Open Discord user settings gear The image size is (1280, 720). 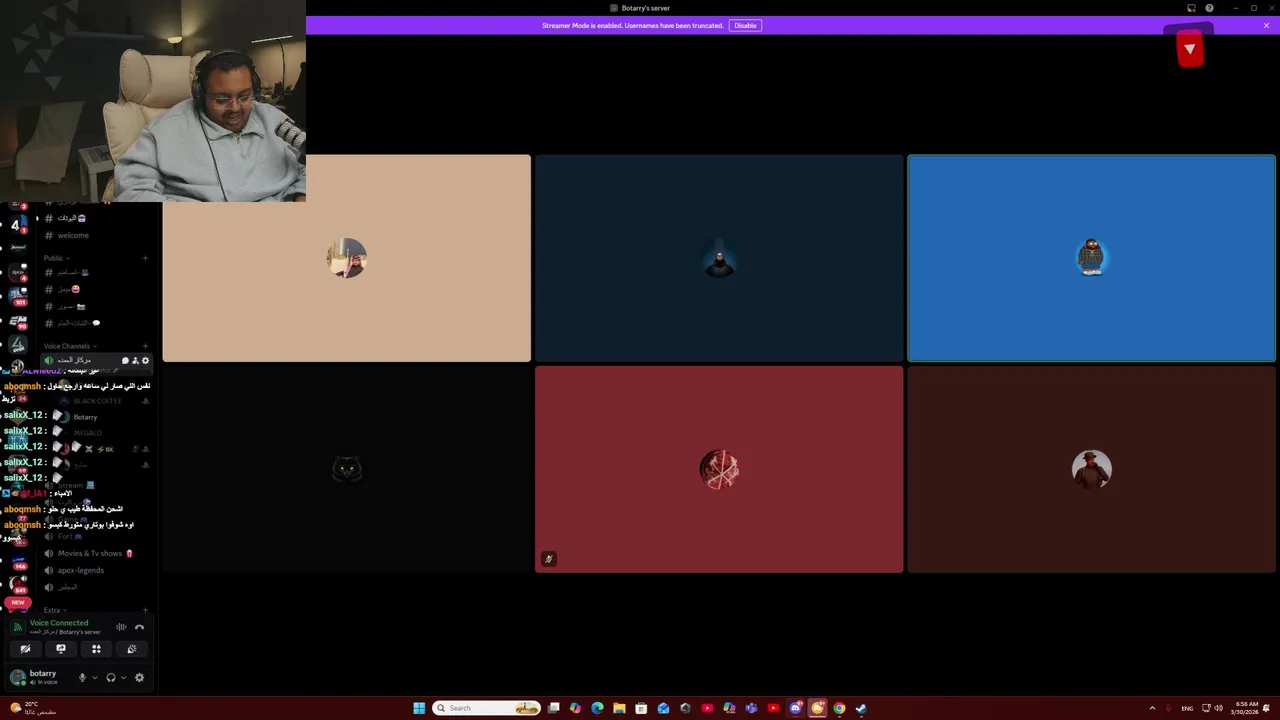139,677
